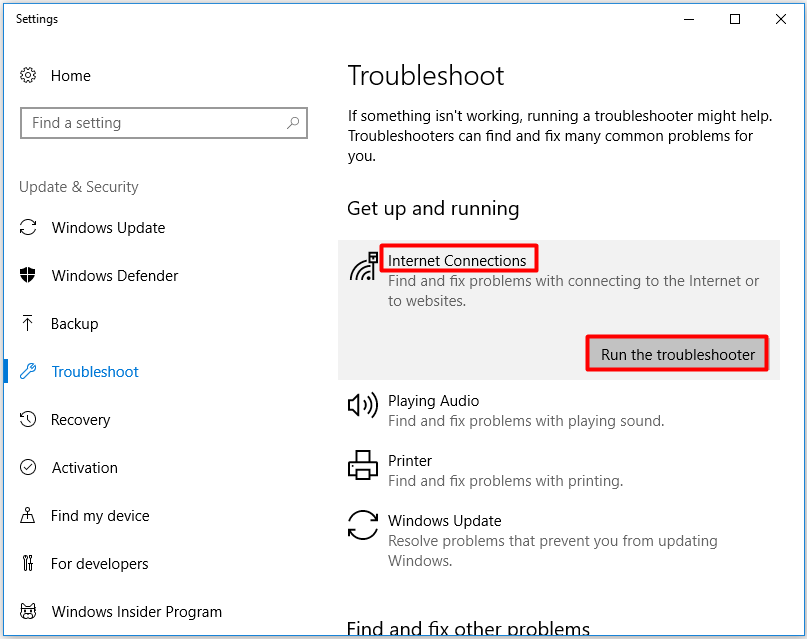
Task: Open the Troubleshoot menu item
Action: click(x=95, y=371)
